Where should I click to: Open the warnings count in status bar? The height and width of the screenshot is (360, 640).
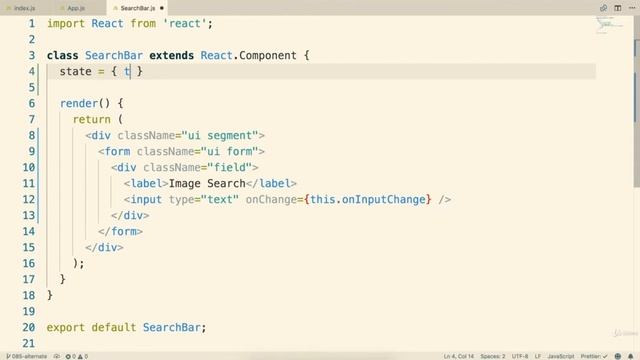(x=83, y=356)
